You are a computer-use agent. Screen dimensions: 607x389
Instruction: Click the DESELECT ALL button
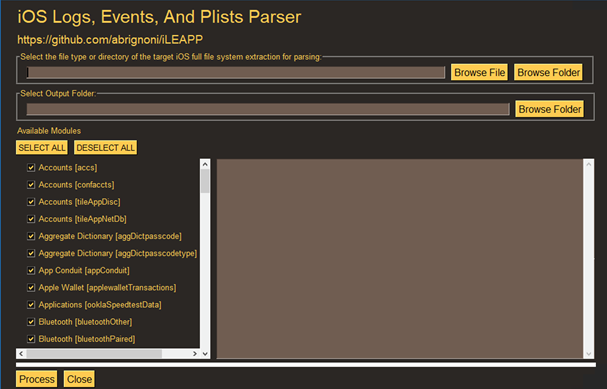pos(105,147)
